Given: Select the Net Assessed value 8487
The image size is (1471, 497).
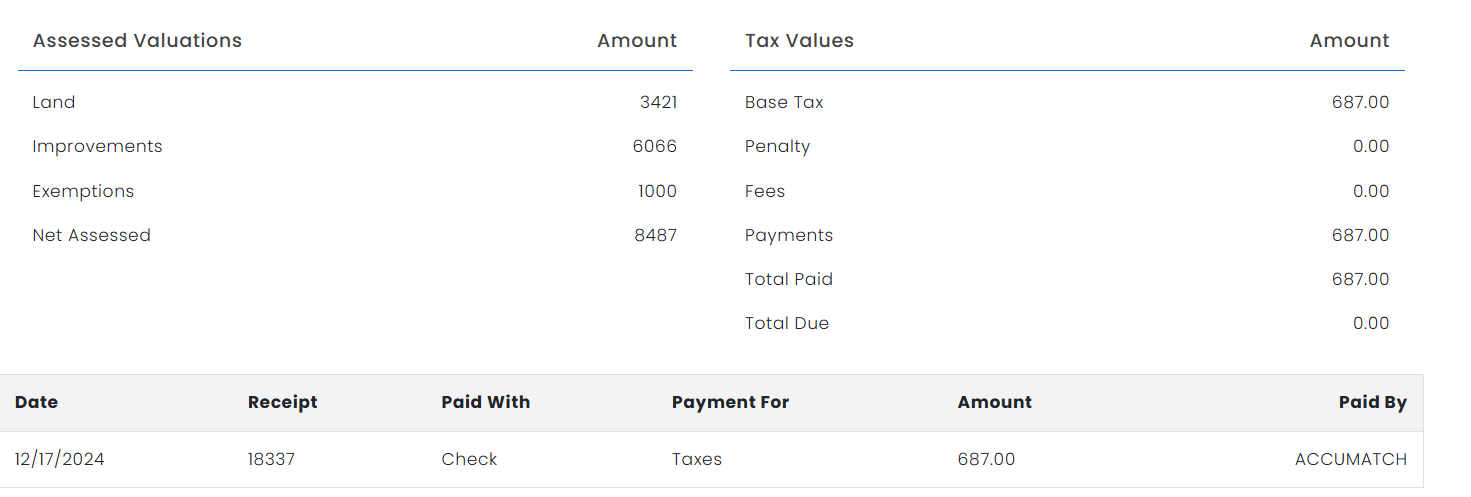Looking at the screenshot, I should pyautogui.click(x=655, y=235).
